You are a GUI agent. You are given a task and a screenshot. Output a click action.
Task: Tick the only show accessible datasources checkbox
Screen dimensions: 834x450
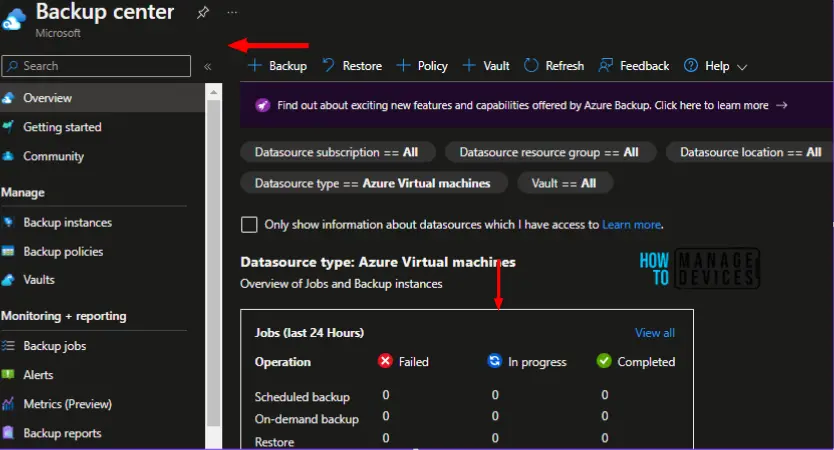(x=249, y=224)
